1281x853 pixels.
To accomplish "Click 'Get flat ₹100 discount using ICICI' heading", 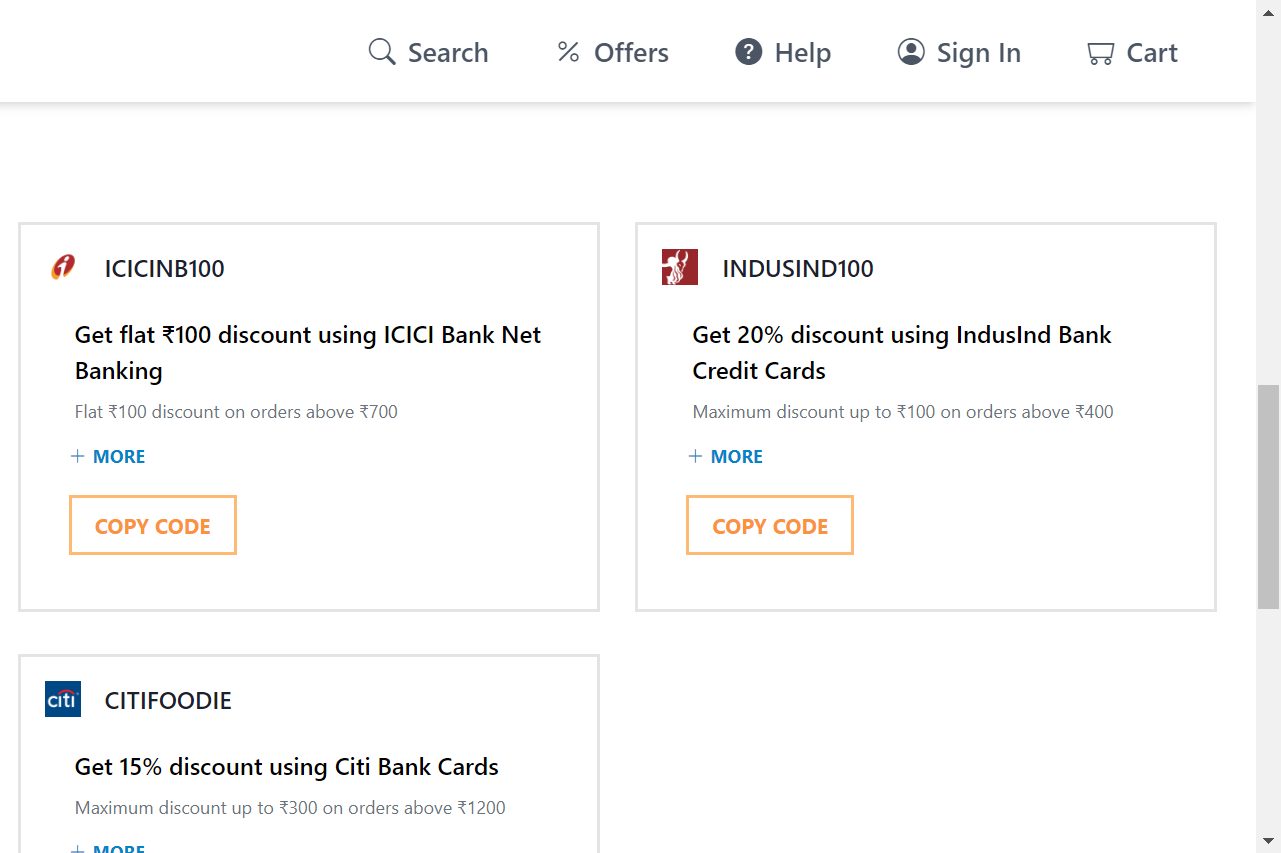I will pos(308,353).
